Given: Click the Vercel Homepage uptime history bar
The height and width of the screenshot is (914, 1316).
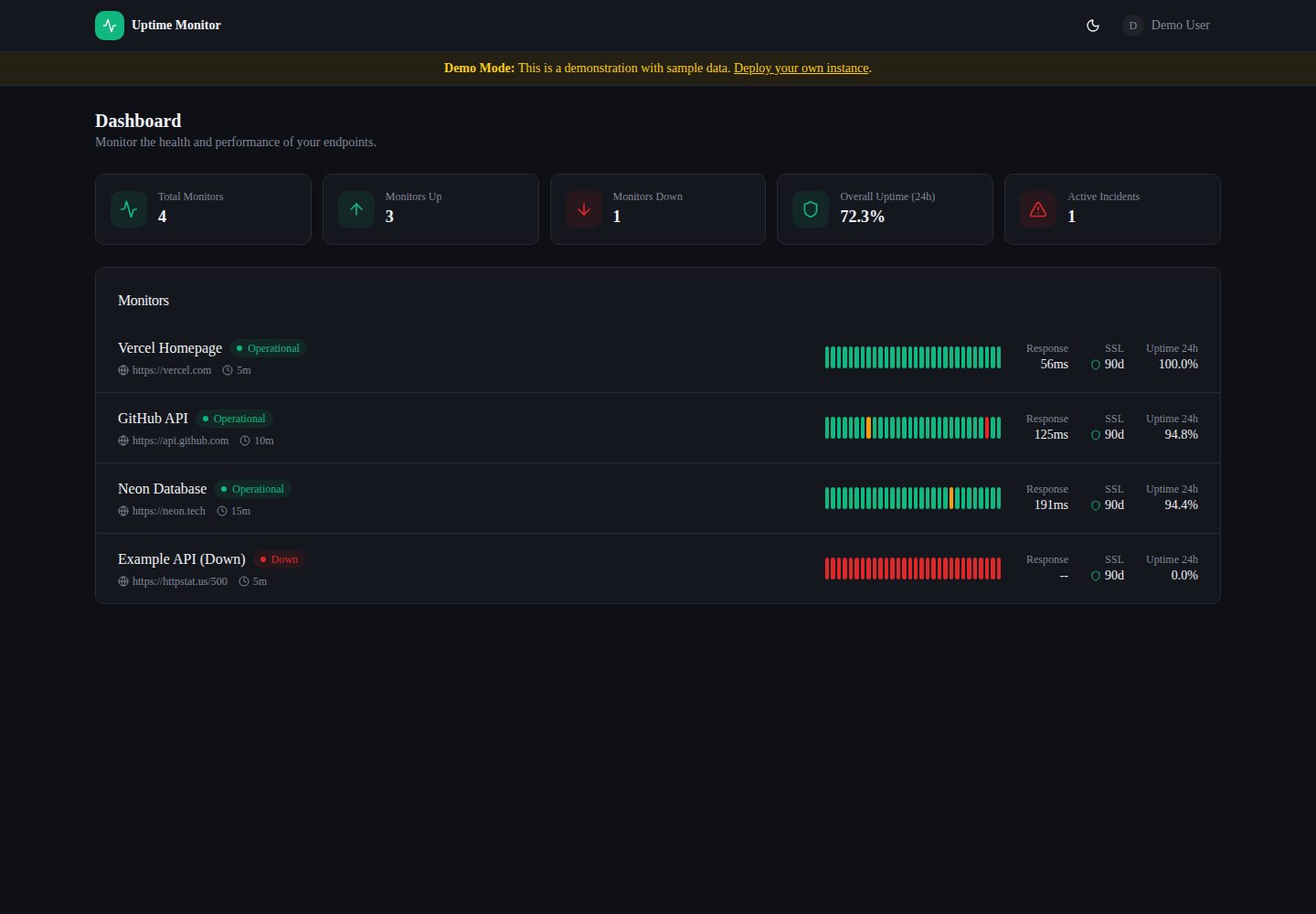Looking at the screenshot, I should coord(913,357).
